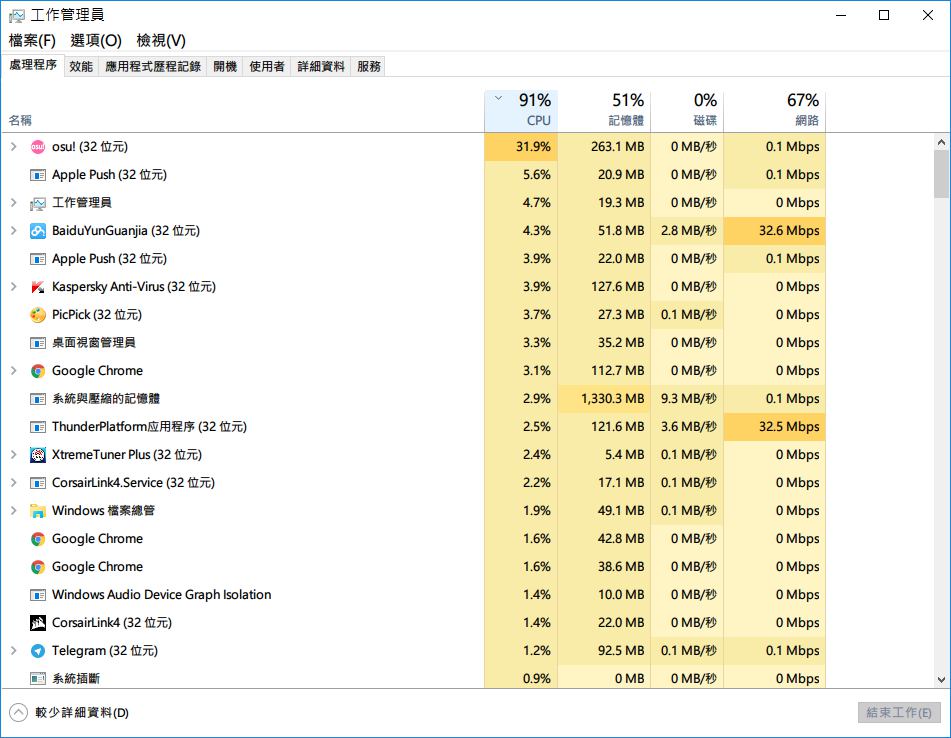
Task: Click the scrollbar down arrow
Action: (941, 680)
